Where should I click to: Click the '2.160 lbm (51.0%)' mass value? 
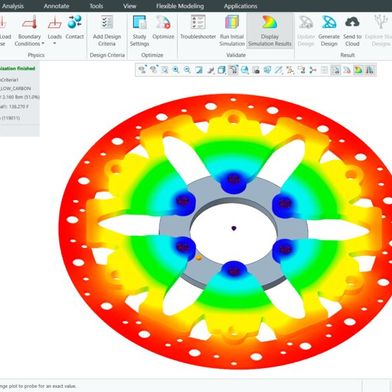point(20,97)
